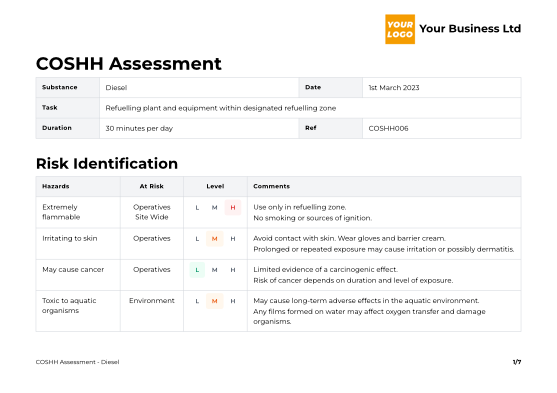Select L level for Toxic to aquatic organisms
The height and width of the screenshot is (393, 557).
197,301
